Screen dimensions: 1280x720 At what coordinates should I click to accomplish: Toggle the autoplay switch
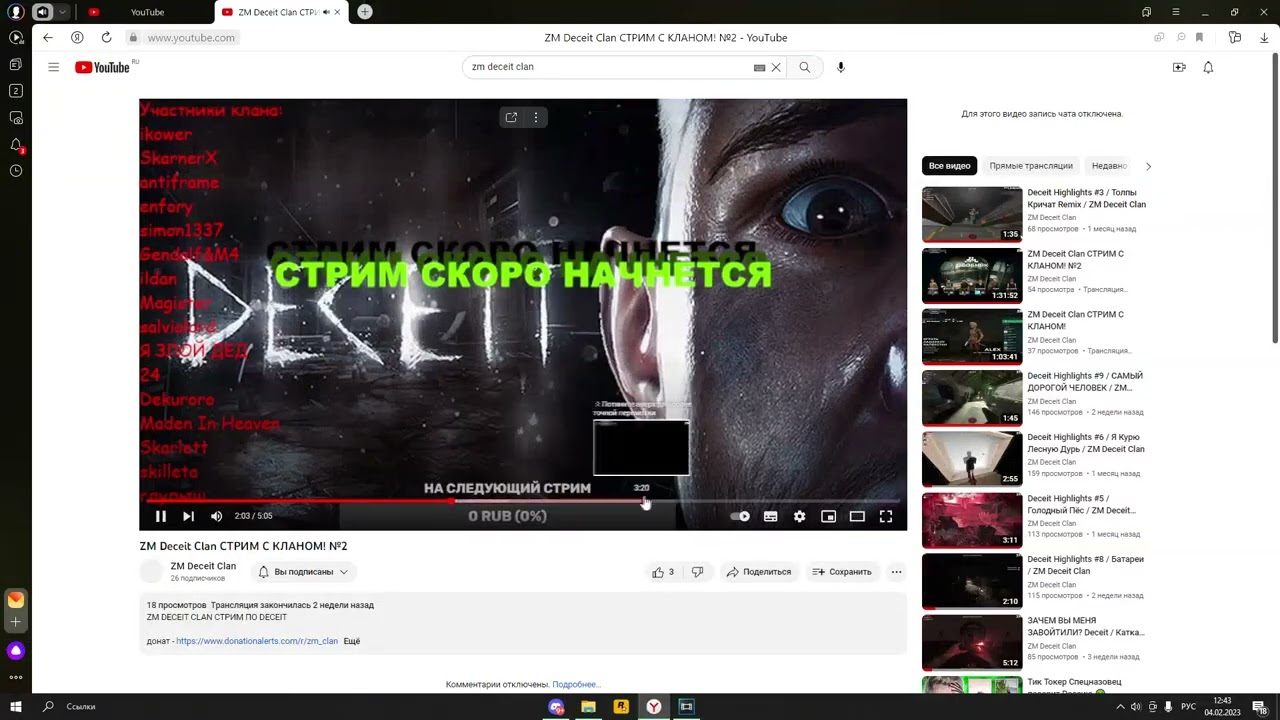[x=740, y=516]
